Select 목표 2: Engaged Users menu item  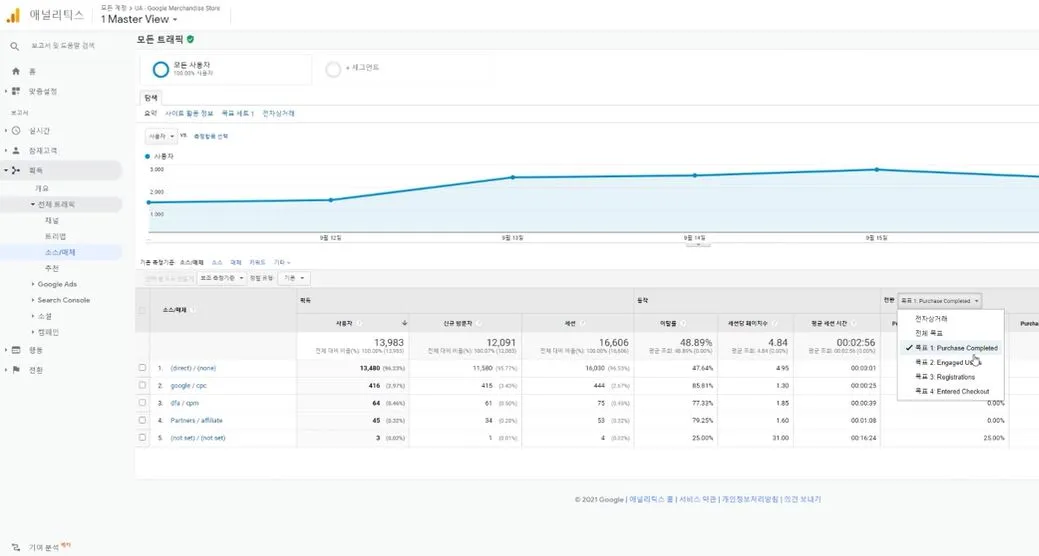pyautogui.click(x=950, y=362)
